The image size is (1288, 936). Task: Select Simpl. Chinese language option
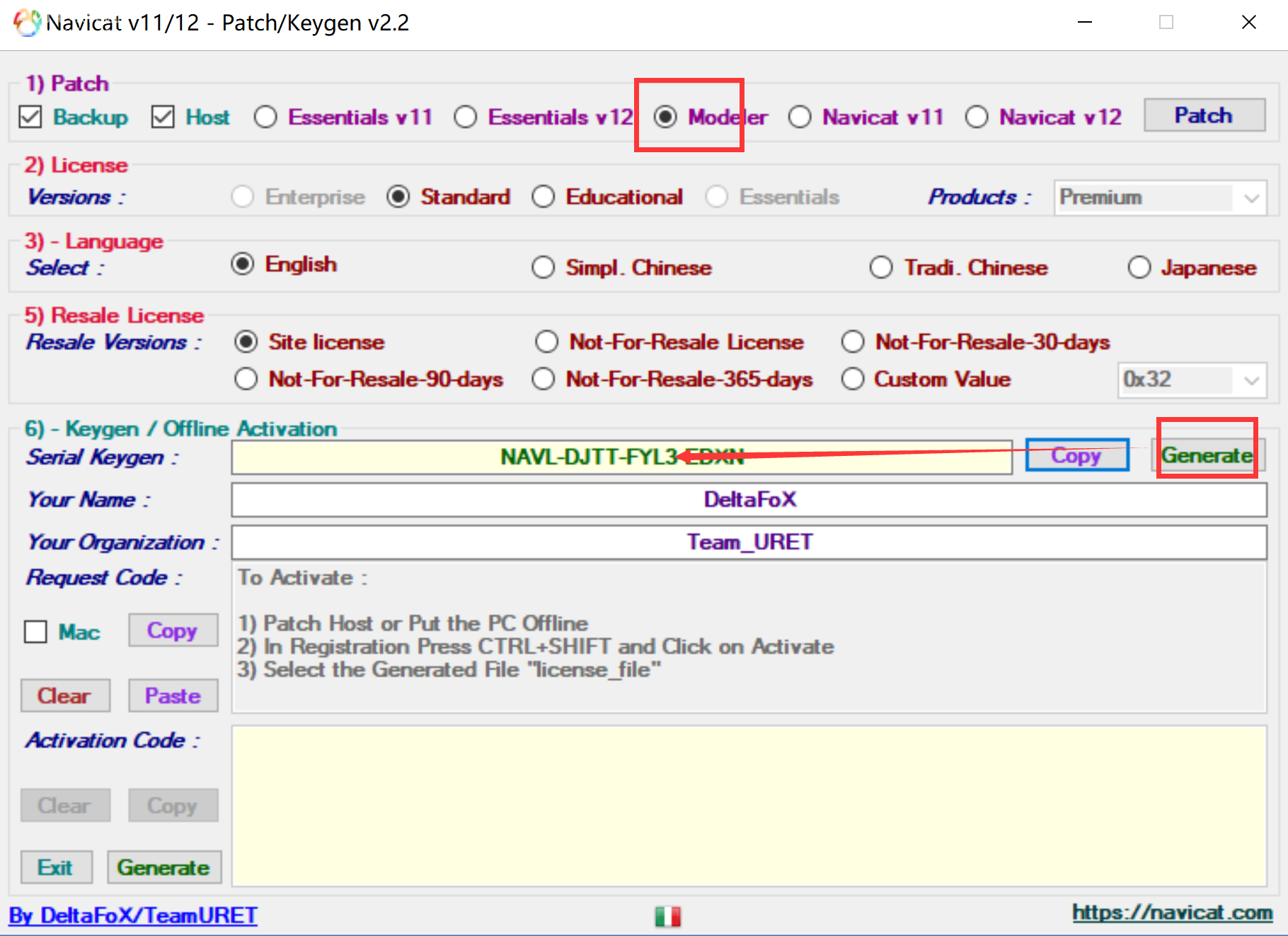(x=544, y=268)
